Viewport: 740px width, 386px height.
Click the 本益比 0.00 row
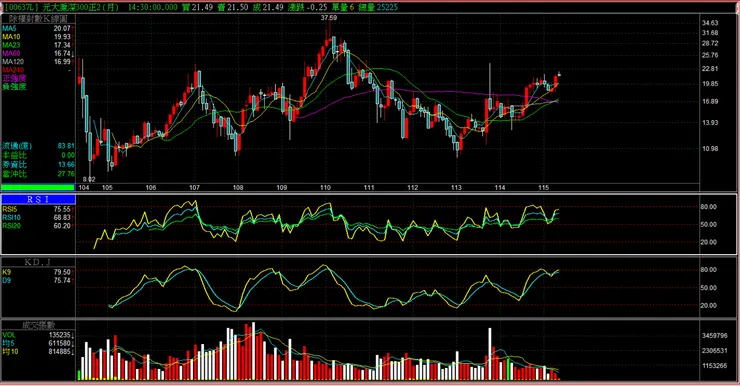tap(38, 155)
